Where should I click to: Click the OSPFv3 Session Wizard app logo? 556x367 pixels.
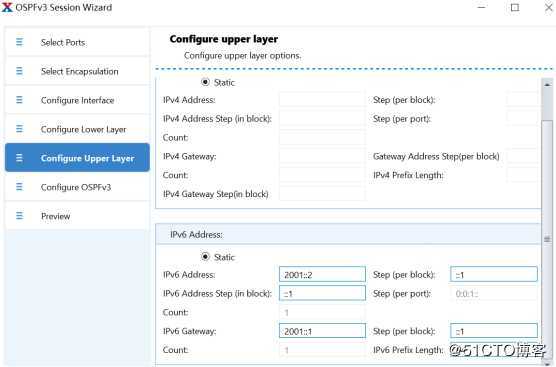(x=7, y=7)
